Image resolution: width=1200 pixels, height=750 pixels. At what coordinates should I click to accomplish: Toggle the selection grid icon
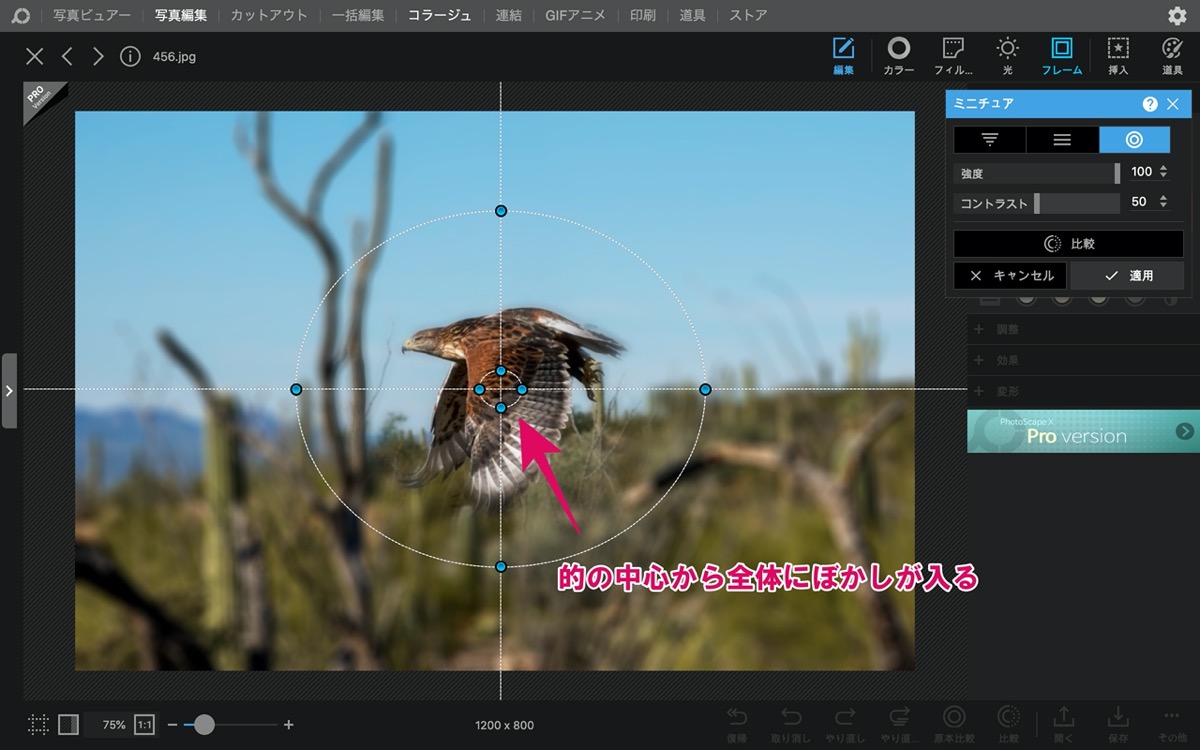tap(39, 724)
